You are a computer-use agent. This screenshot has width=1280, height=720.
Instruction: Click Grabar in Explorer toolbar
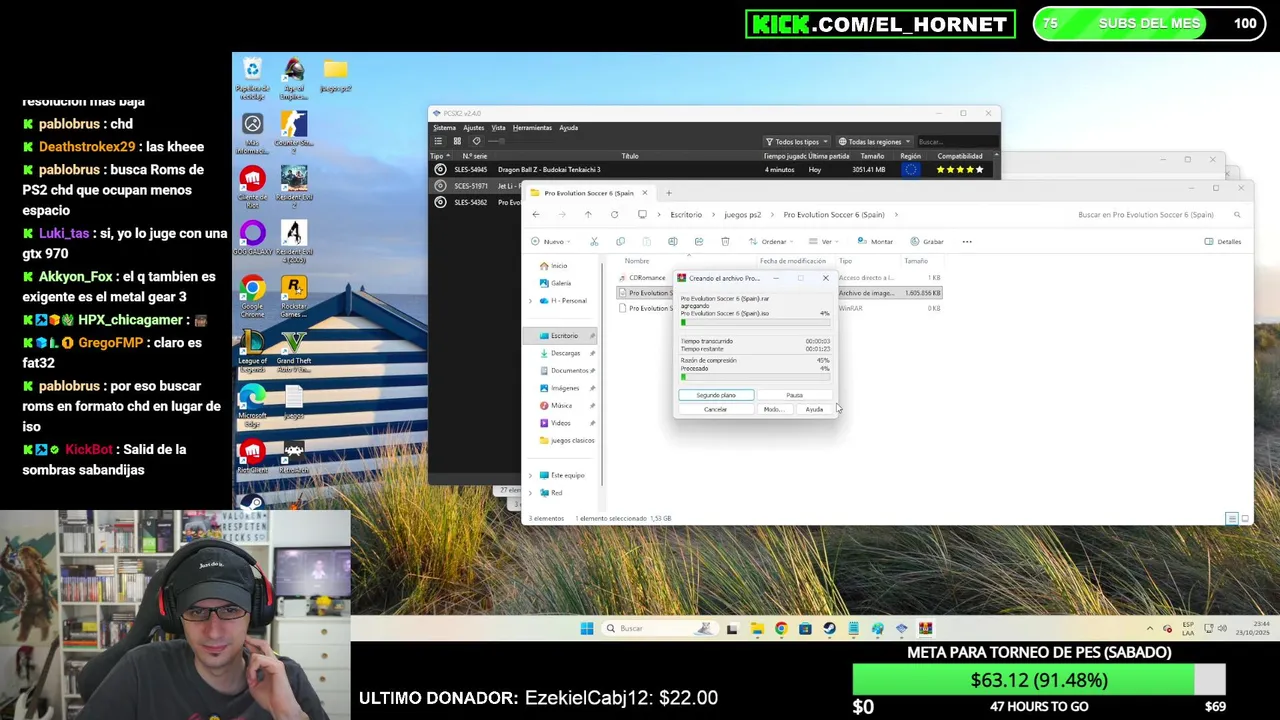[926, 241]
